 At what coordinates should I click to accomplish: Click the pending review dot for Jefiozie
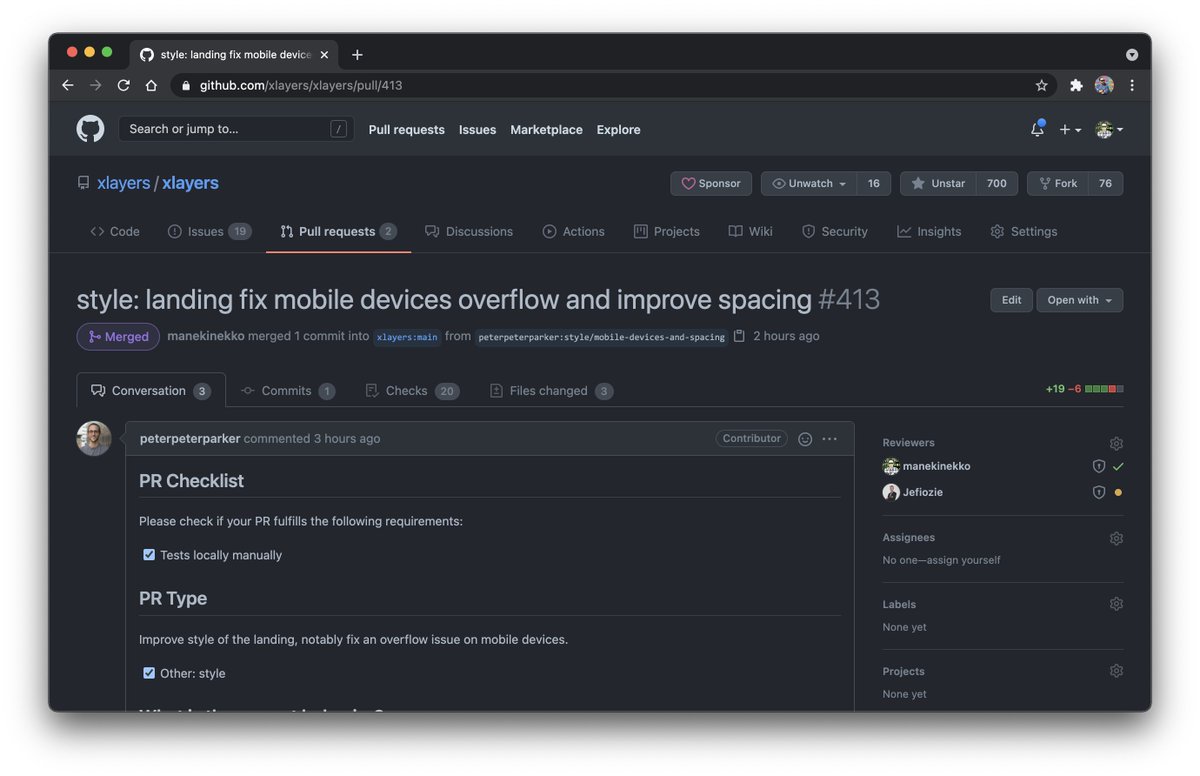click(x=1118, y=492)
